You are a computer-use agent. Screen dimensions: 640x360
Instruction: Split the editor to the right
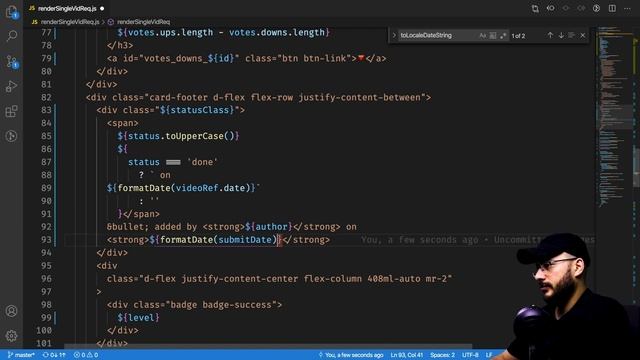click(x=612, y=8)
